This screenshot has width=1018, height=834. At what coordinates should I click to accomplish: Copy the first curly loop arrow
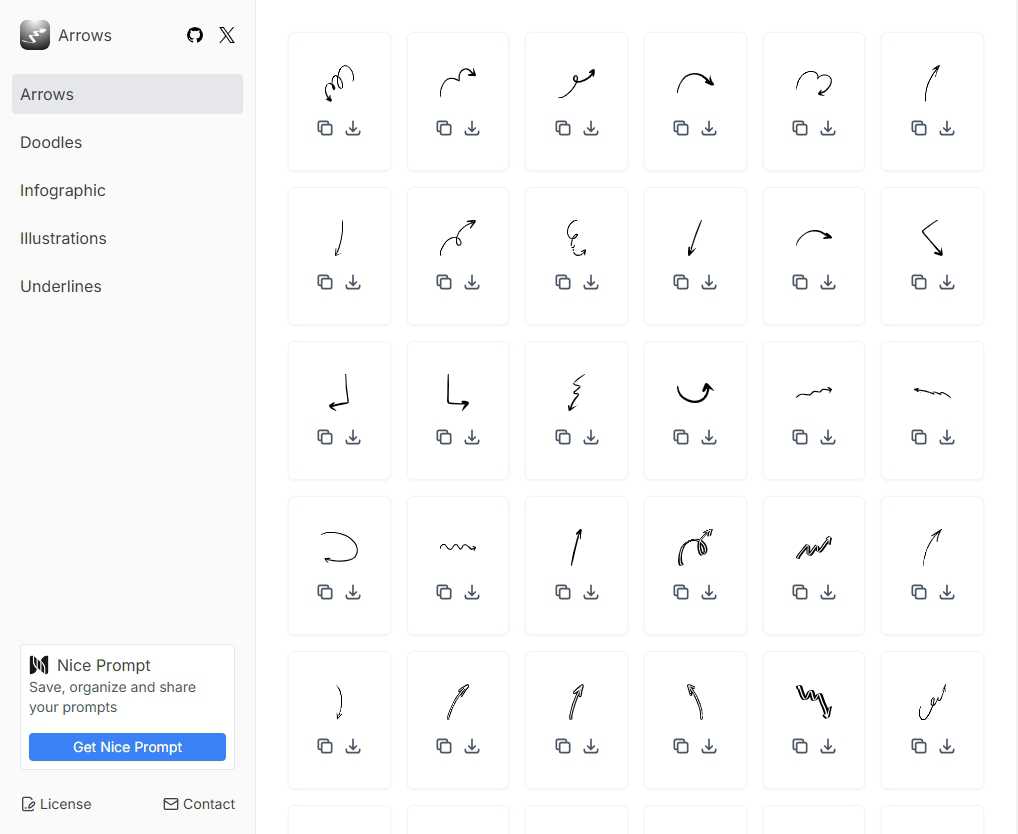[325, 128]
